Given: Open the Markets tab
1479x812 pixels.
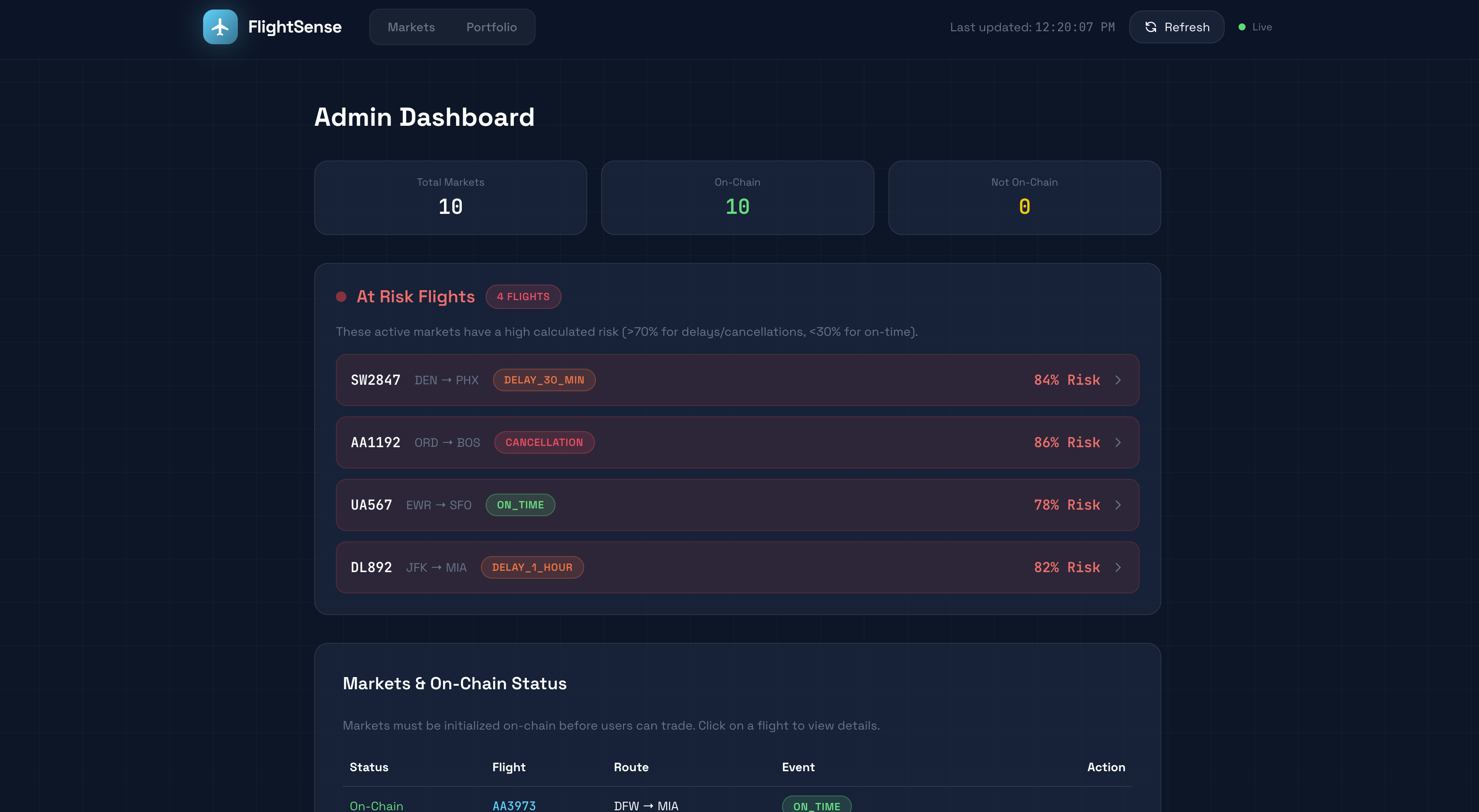Looking at the screenshot, I should pyautogui.click(x=411, y=27).
